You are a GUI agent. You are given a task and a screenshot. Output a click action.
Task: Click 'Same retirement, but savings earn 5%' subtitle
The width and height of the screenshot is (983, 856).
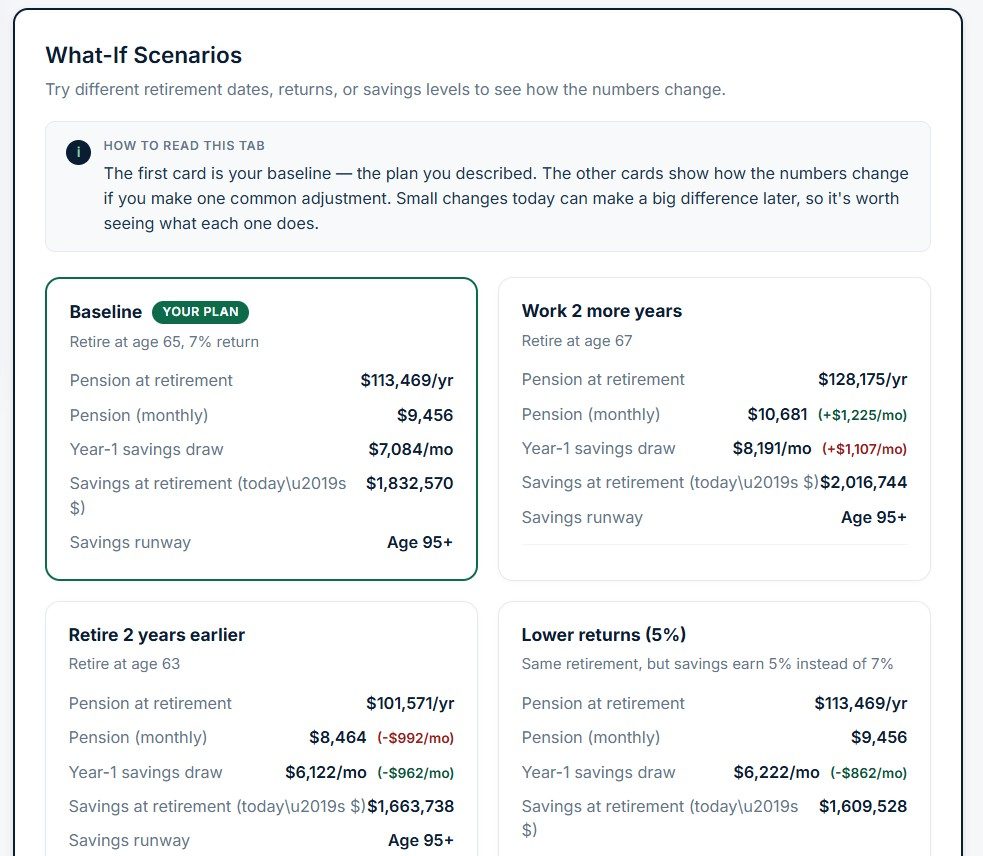[707, 663]
